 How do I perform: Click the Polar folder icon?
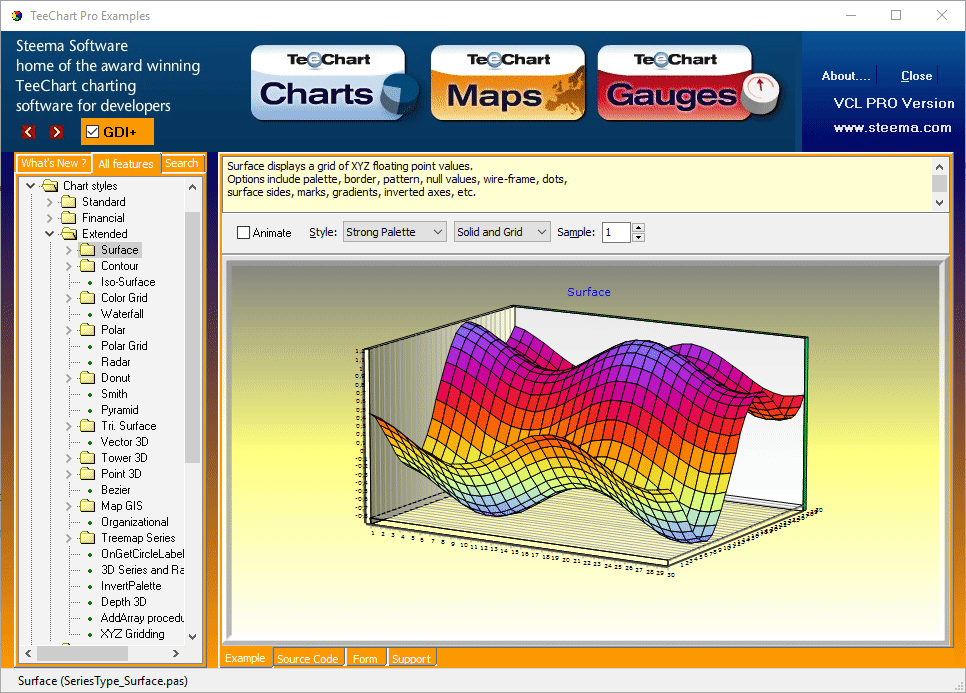click(x=87, y=330)
